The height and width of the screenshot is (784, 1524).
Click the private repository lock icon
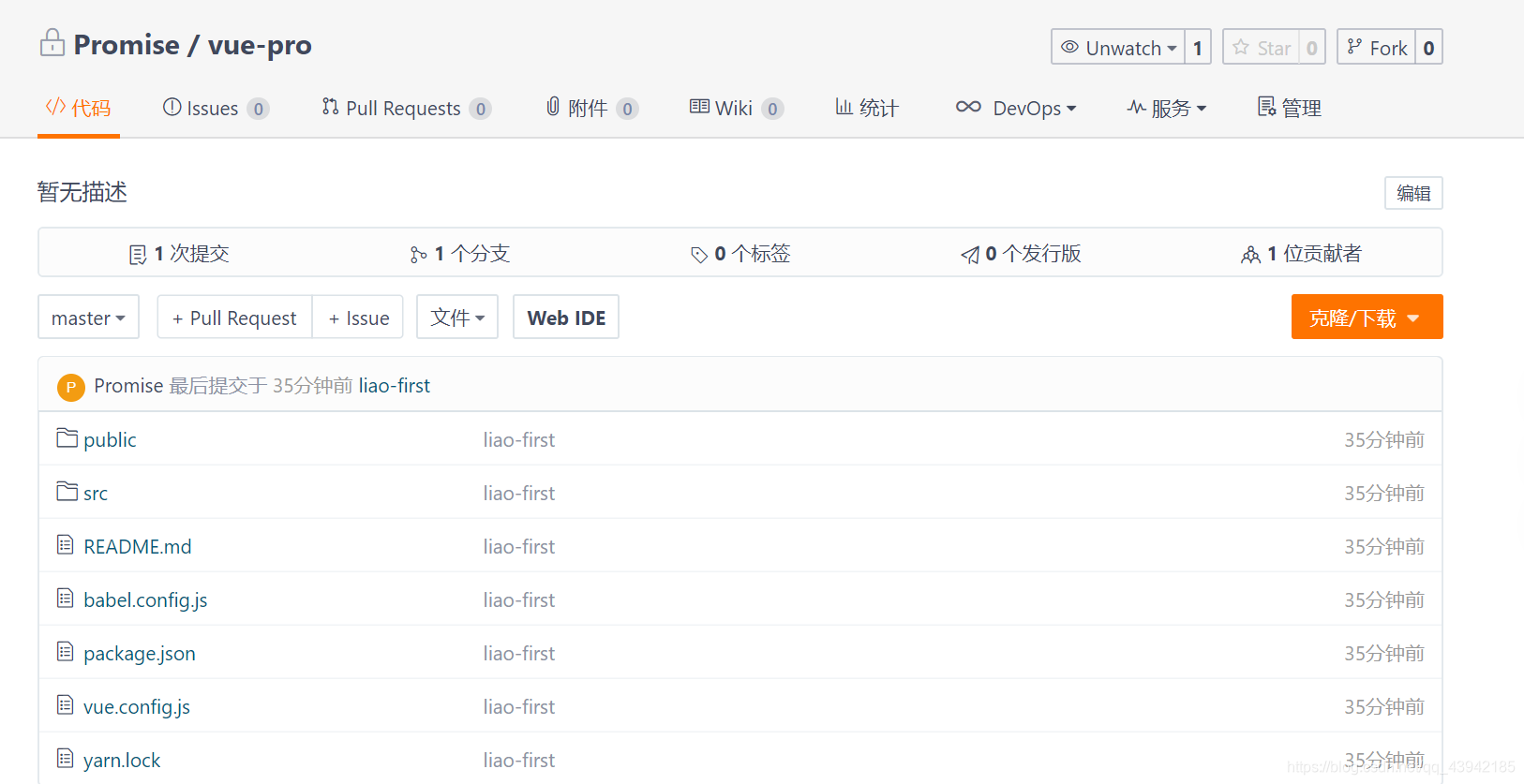pyautogui.click(x=52, y=43)
